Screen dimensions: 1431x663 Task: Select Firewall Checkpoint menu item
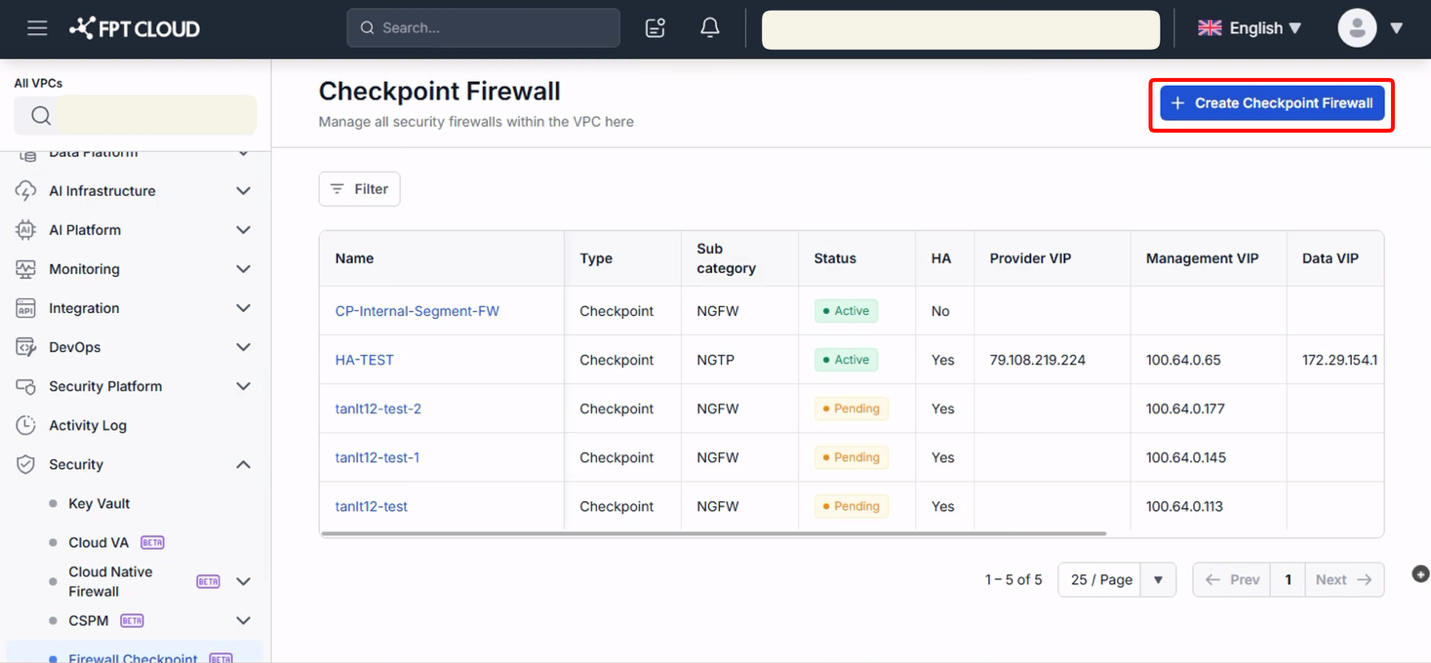[x=133, y=656]
